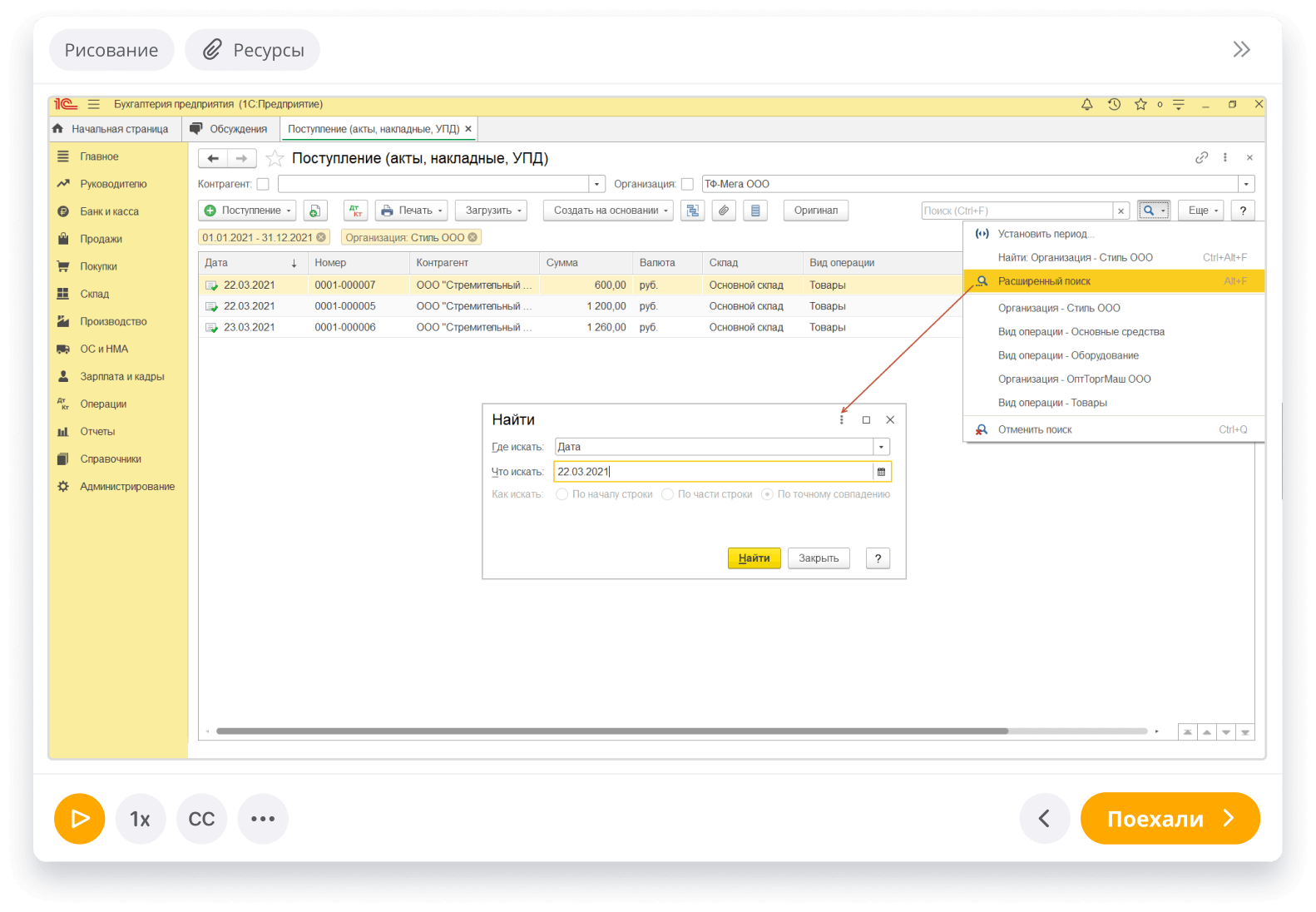Play the lesson with the orange play button

click(x=80, y=819)
